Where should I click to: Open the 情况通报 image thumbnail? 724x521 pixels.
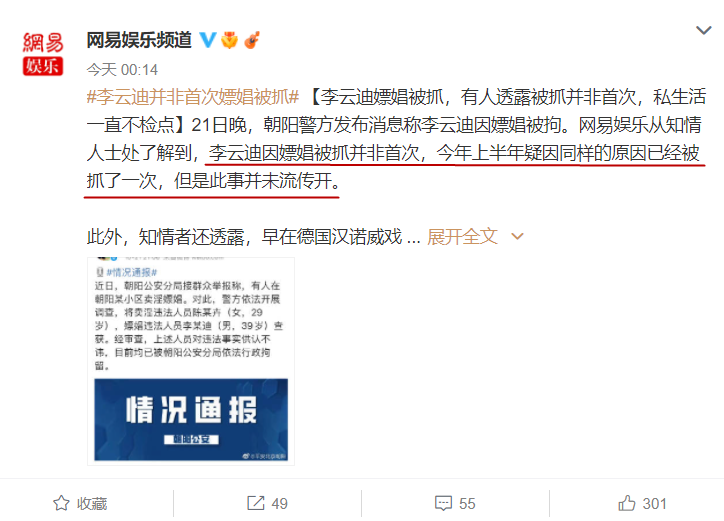[x=191, y=361]
